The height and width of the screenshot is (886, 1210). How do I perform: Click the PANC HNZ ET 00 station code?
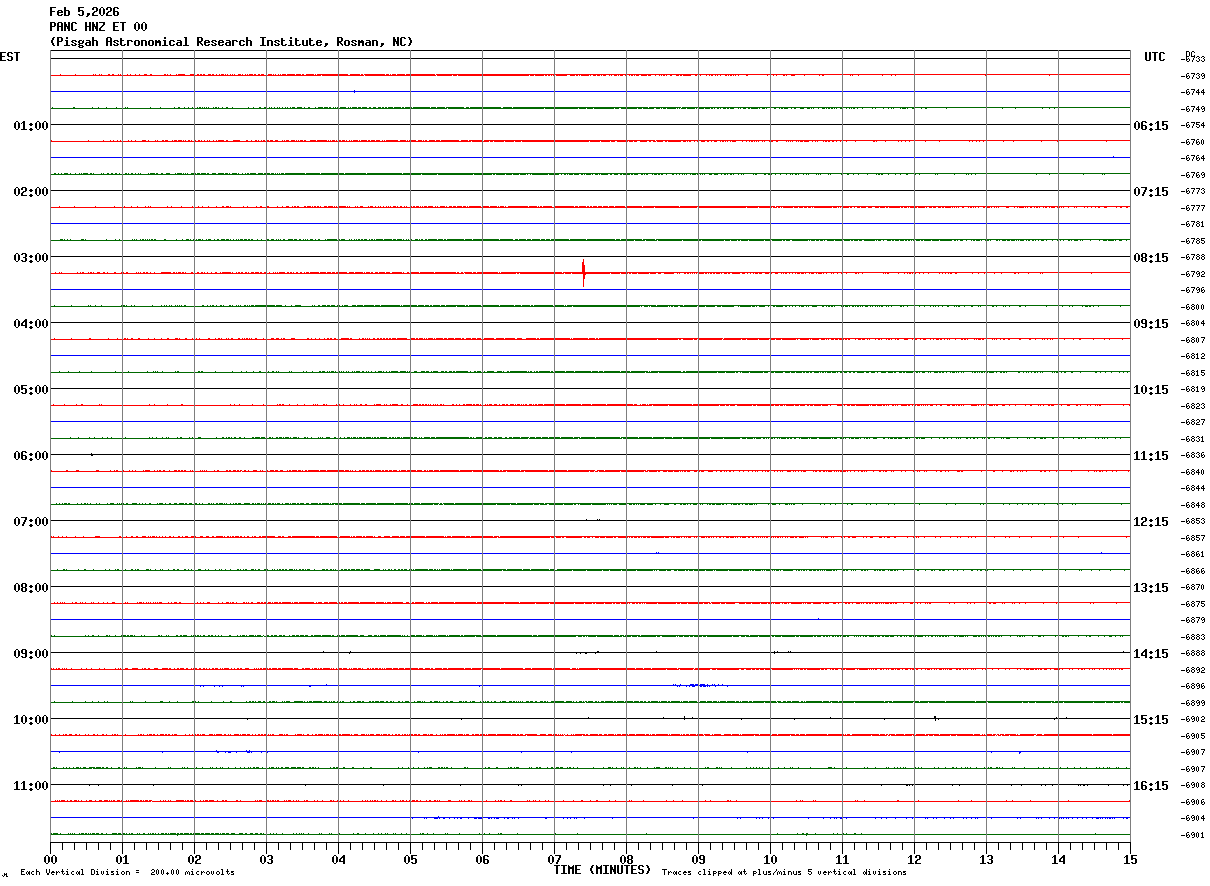point(98,27)
